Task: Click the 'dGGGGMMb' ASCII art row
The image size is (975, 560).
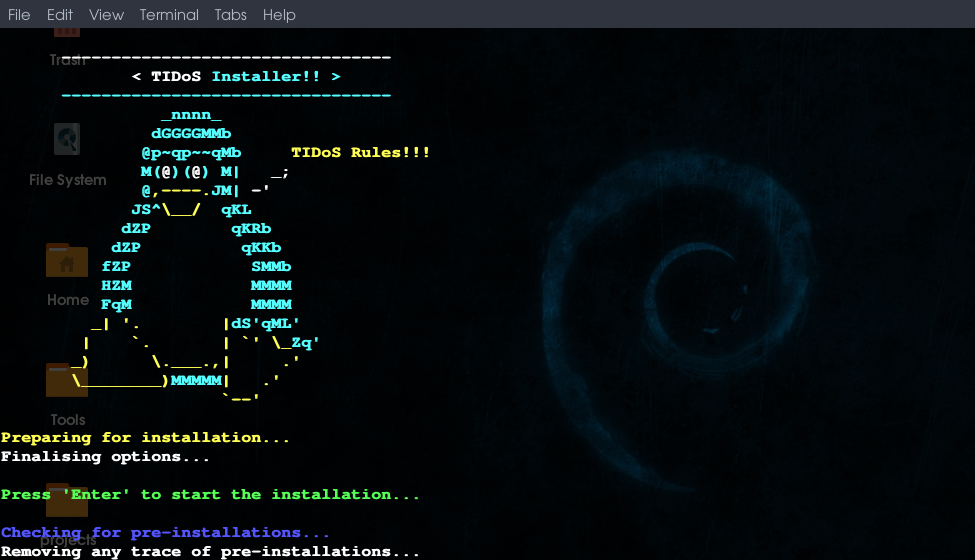Action: [191, 134]
